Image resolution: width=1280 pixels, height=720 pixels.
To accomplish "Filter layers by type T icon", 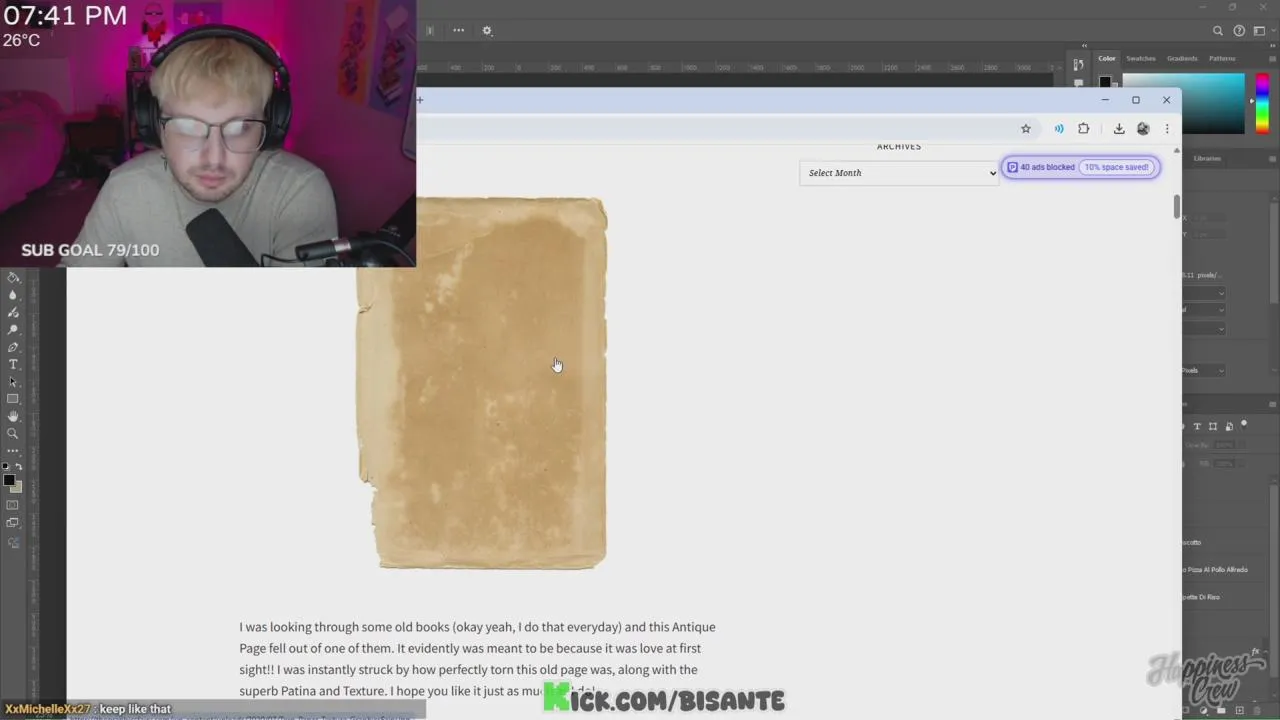I will tap(1197, 426).
